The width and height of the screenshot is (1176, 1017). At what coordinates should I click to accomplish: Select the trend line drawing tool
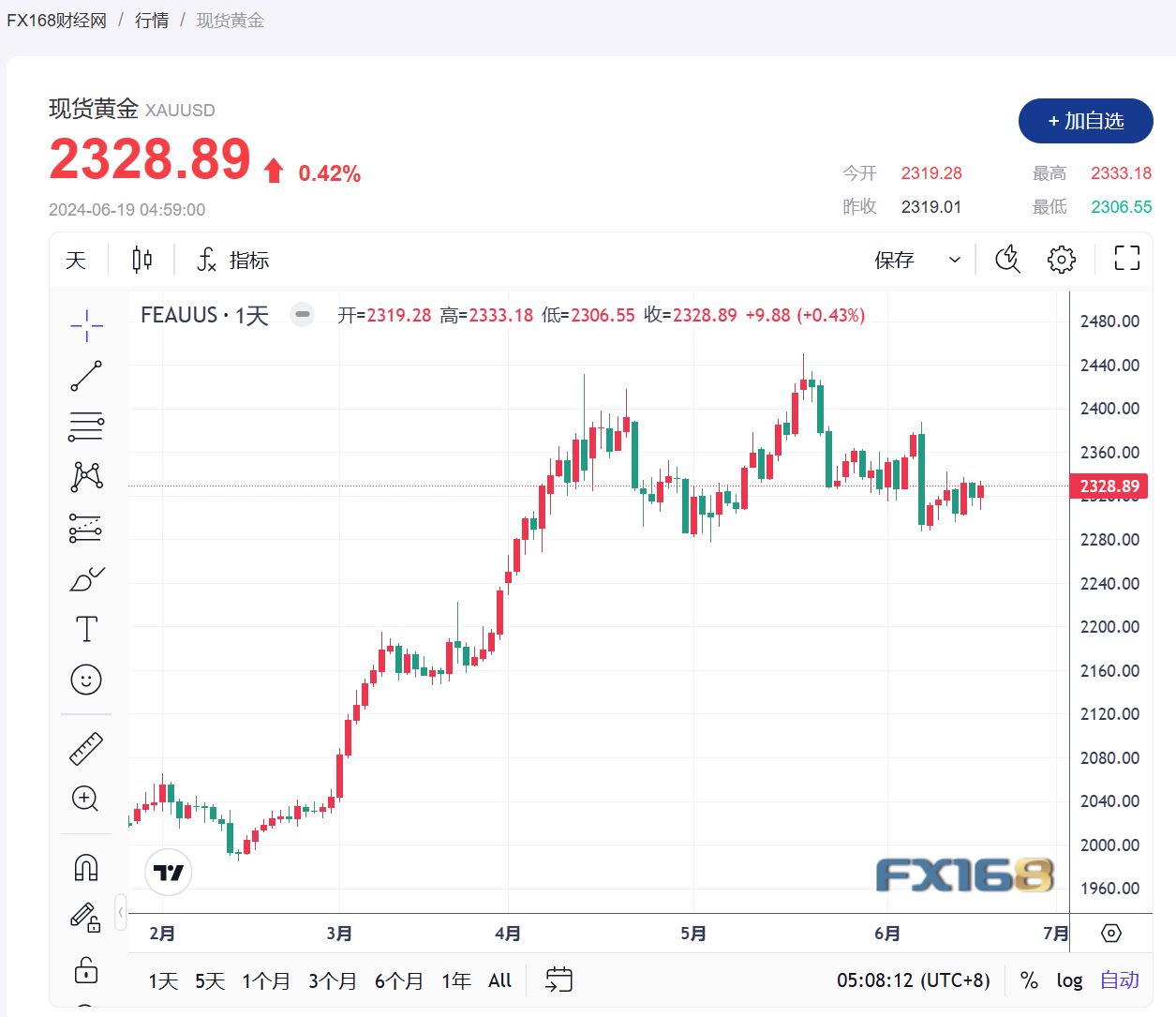click(x=85, y=376)
